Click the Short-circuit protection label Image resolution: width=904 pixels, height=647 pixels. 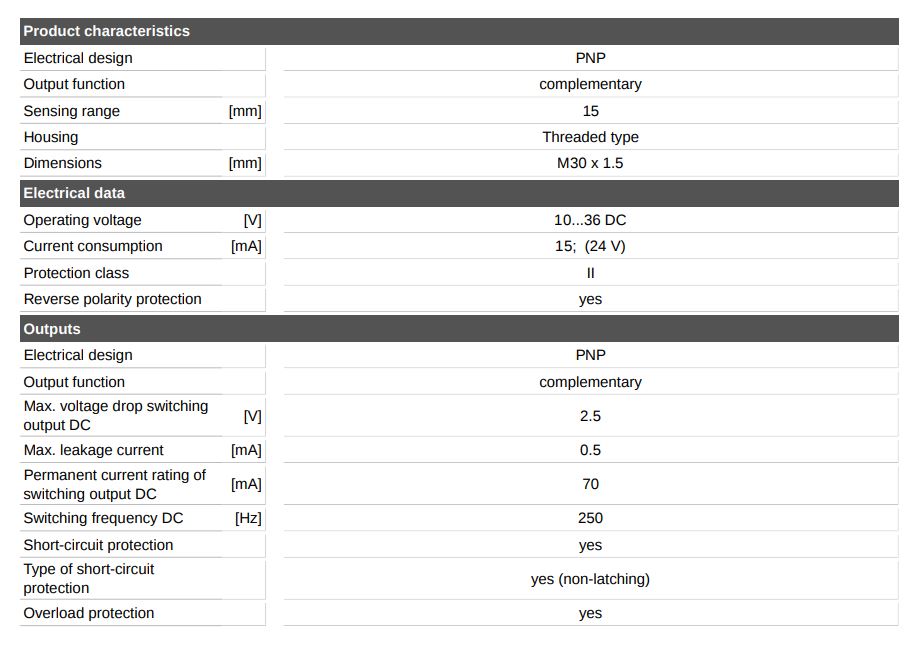98,545
